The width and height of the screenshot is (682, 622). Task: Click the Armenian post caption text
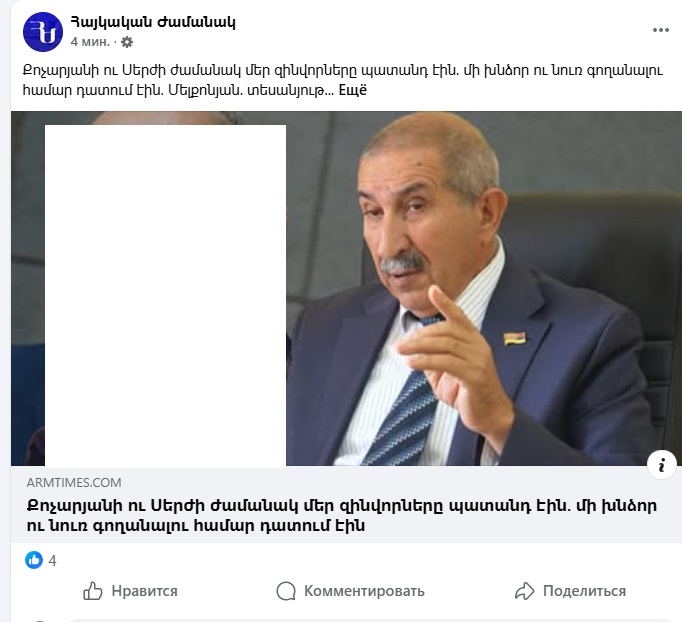click(x=342, y=80)
